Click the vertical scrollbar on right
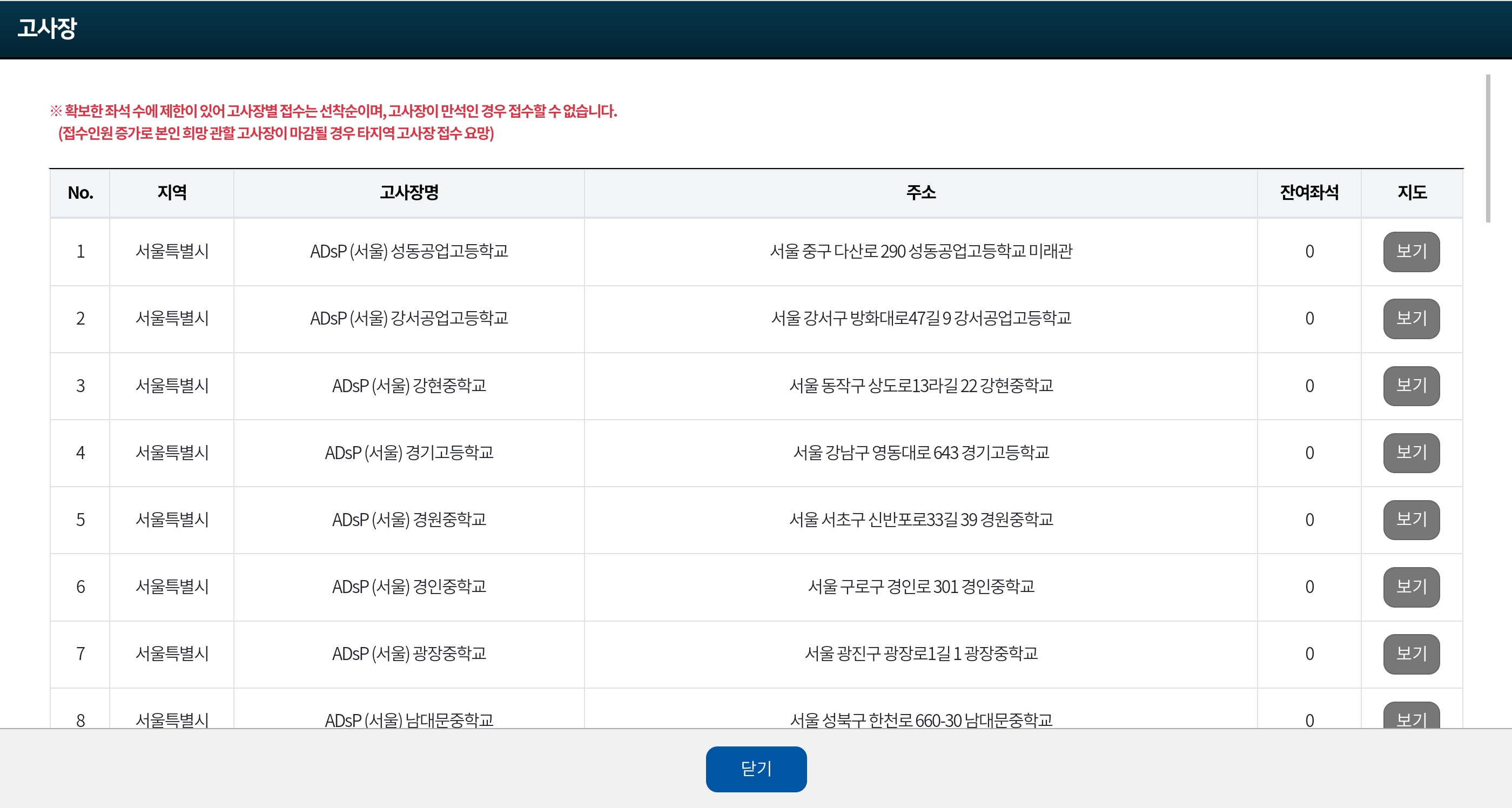The height and width of the screenshot is (808, 1512). click(x=1487, y=149)
